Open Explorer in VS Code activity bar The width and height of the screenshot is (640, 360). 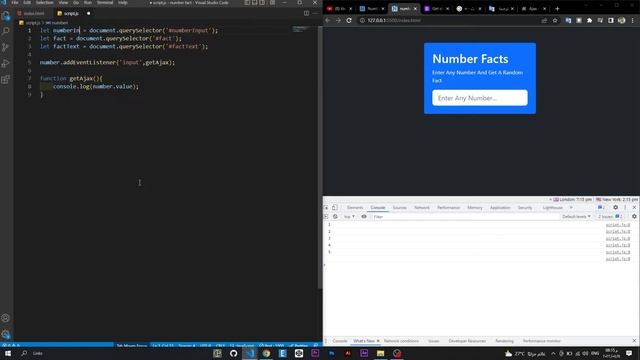tap(6, 16)
